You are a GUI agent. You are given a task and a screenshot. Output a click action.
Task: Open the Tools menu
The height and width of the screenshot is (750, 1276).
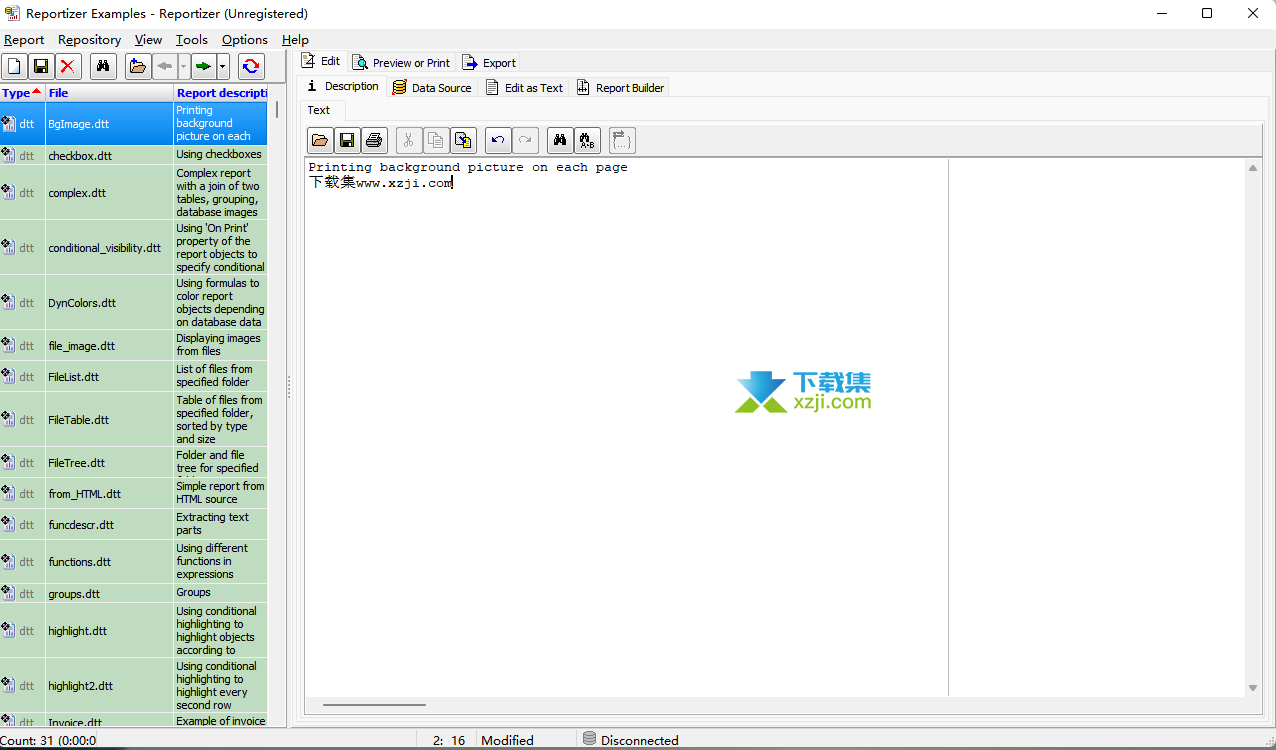point(192,40)
